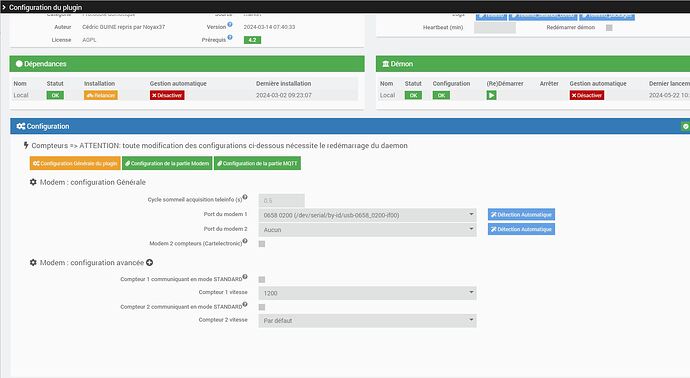Toggle the Redémarrer démon checkbox
The height and width of the screenshot is (378, 690).
[x=609, y=28]
